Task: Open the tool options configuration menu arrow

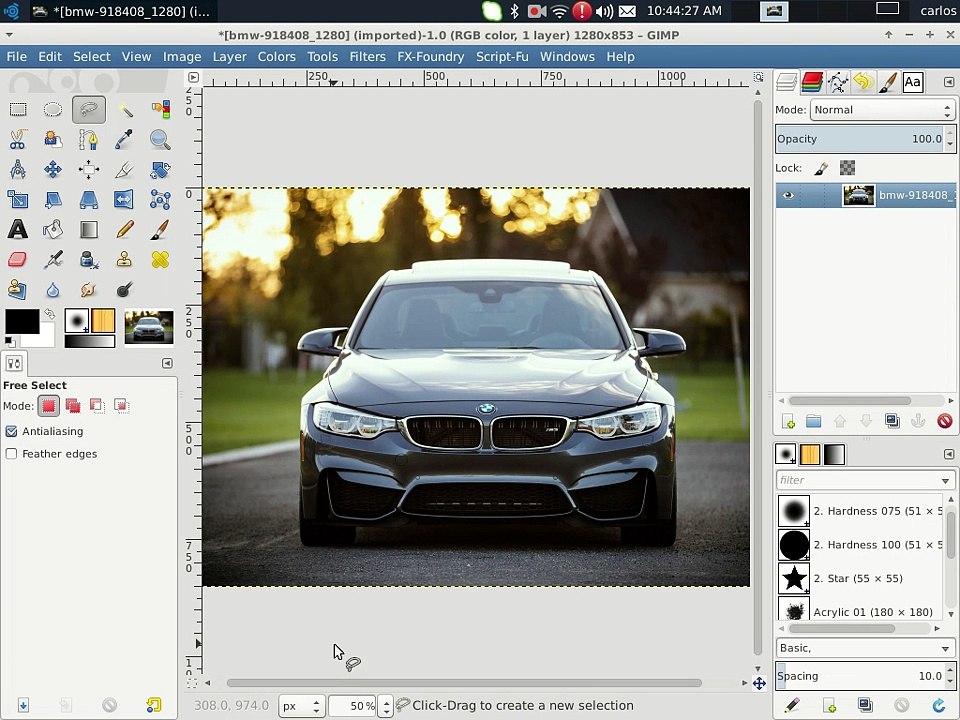Action: [x=167, y=364]
